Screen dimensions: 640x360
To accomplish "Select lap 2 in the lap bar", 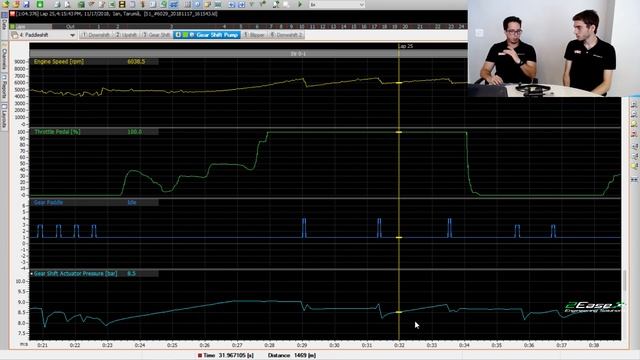I will click(x=118, y=27).
